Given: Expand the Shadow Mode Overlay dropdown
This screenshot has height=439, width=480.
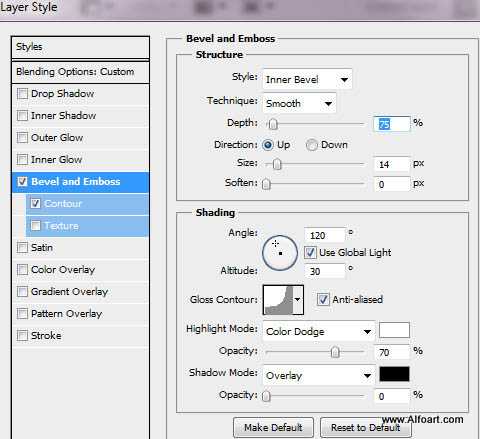Looking at the screenshot, I should point(319,376).
